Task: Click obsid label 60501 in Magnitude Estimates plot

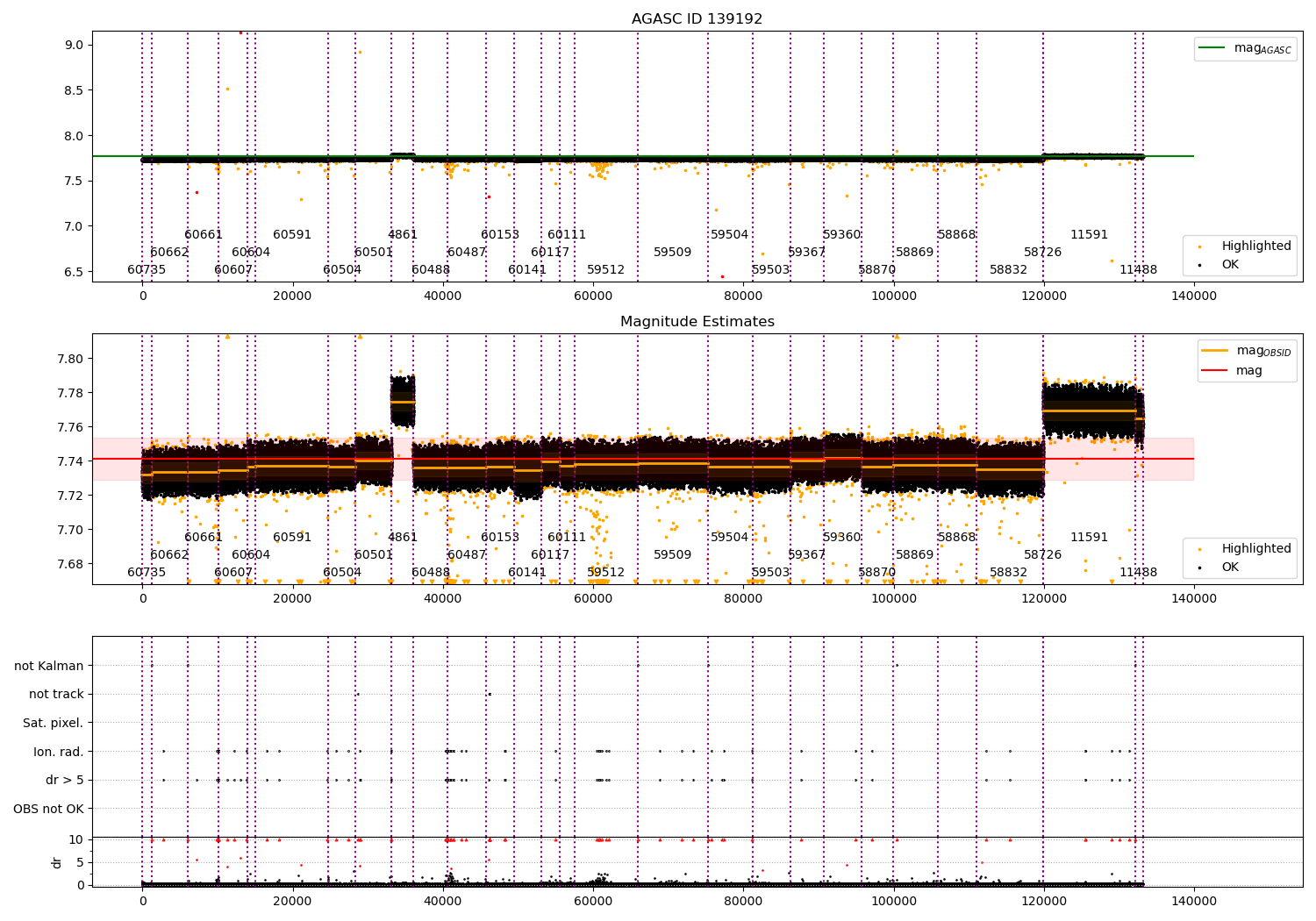Action: click(374, 555)
